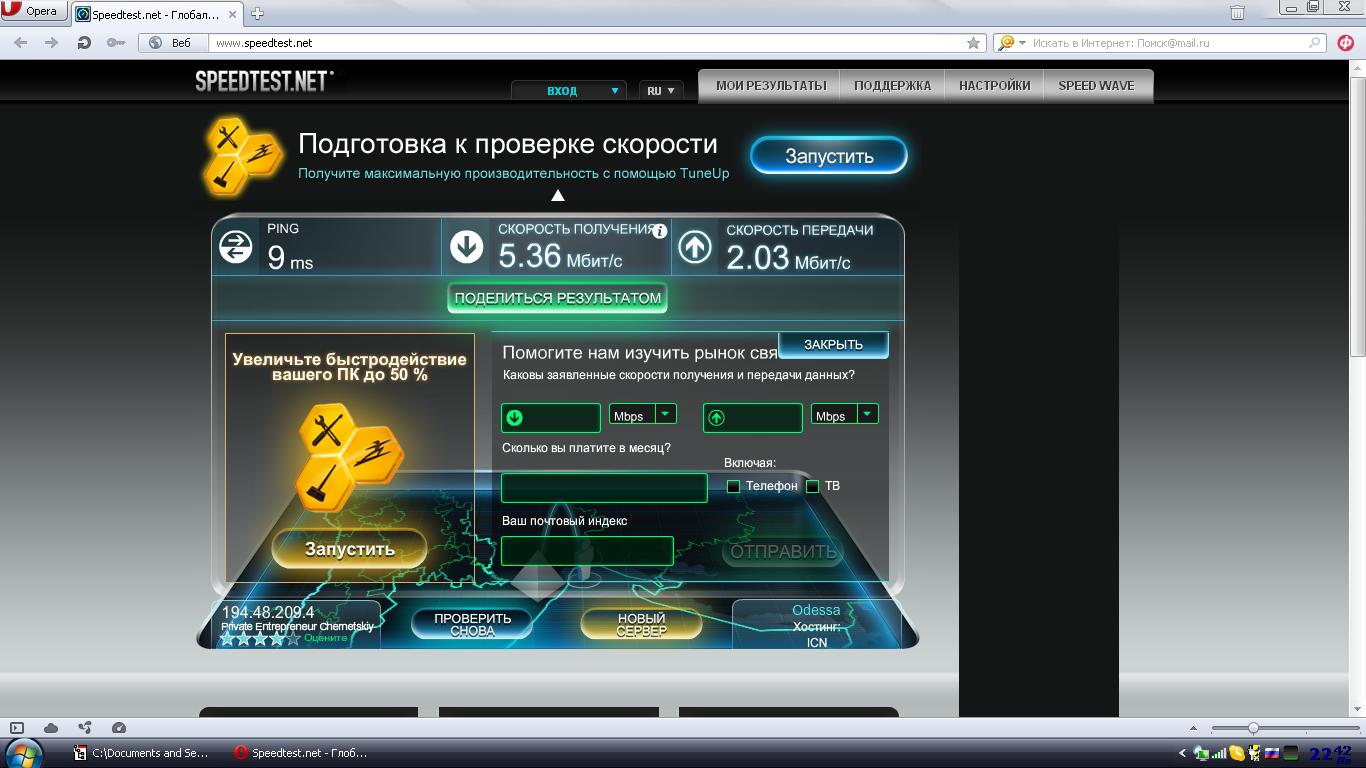Switch to C:\Documents and Se... taskbar window

pos(141,753)
